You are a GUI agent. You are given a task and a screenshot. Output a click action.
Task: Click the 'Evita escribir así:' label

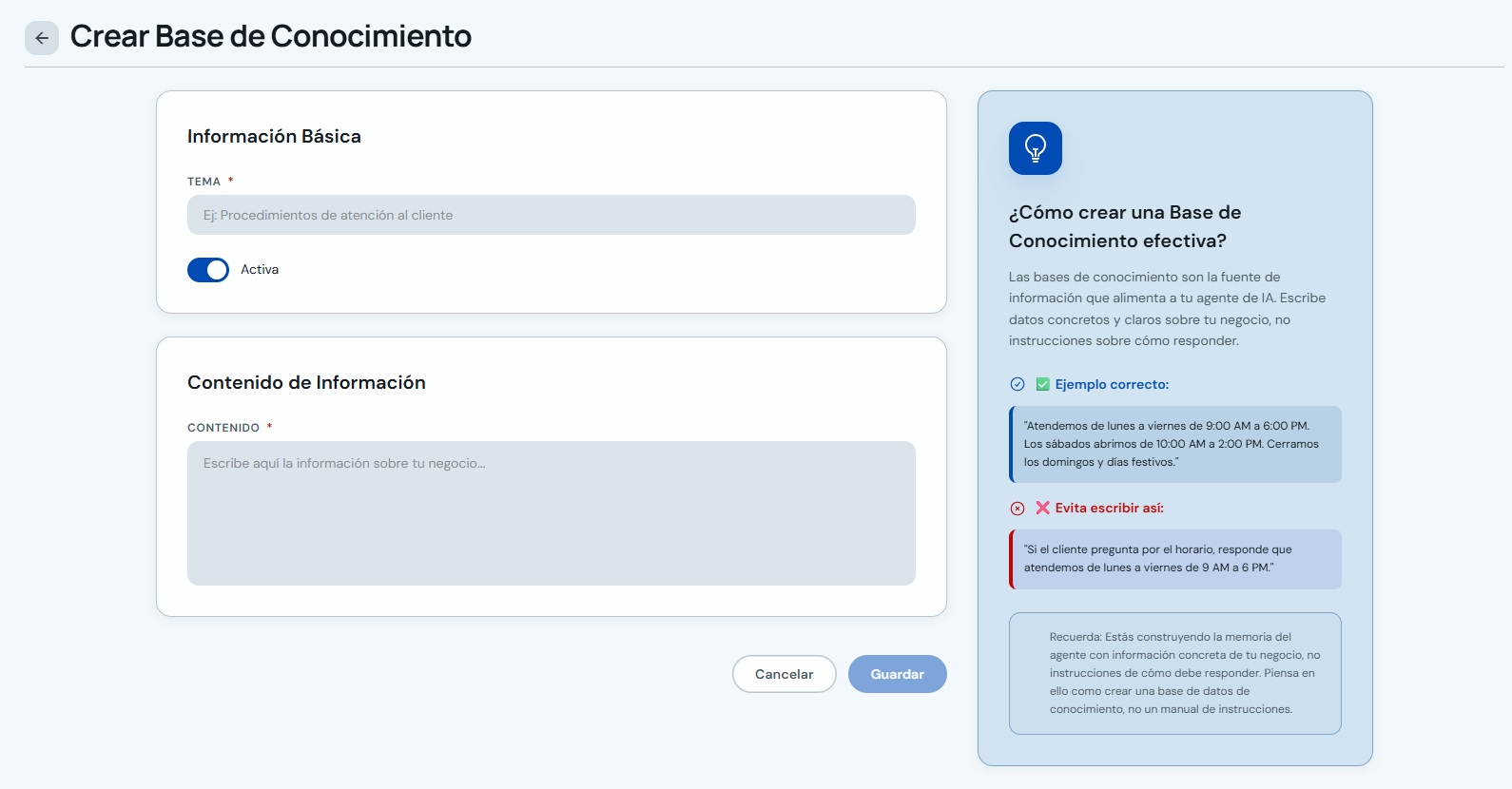tap(1109, 508)
